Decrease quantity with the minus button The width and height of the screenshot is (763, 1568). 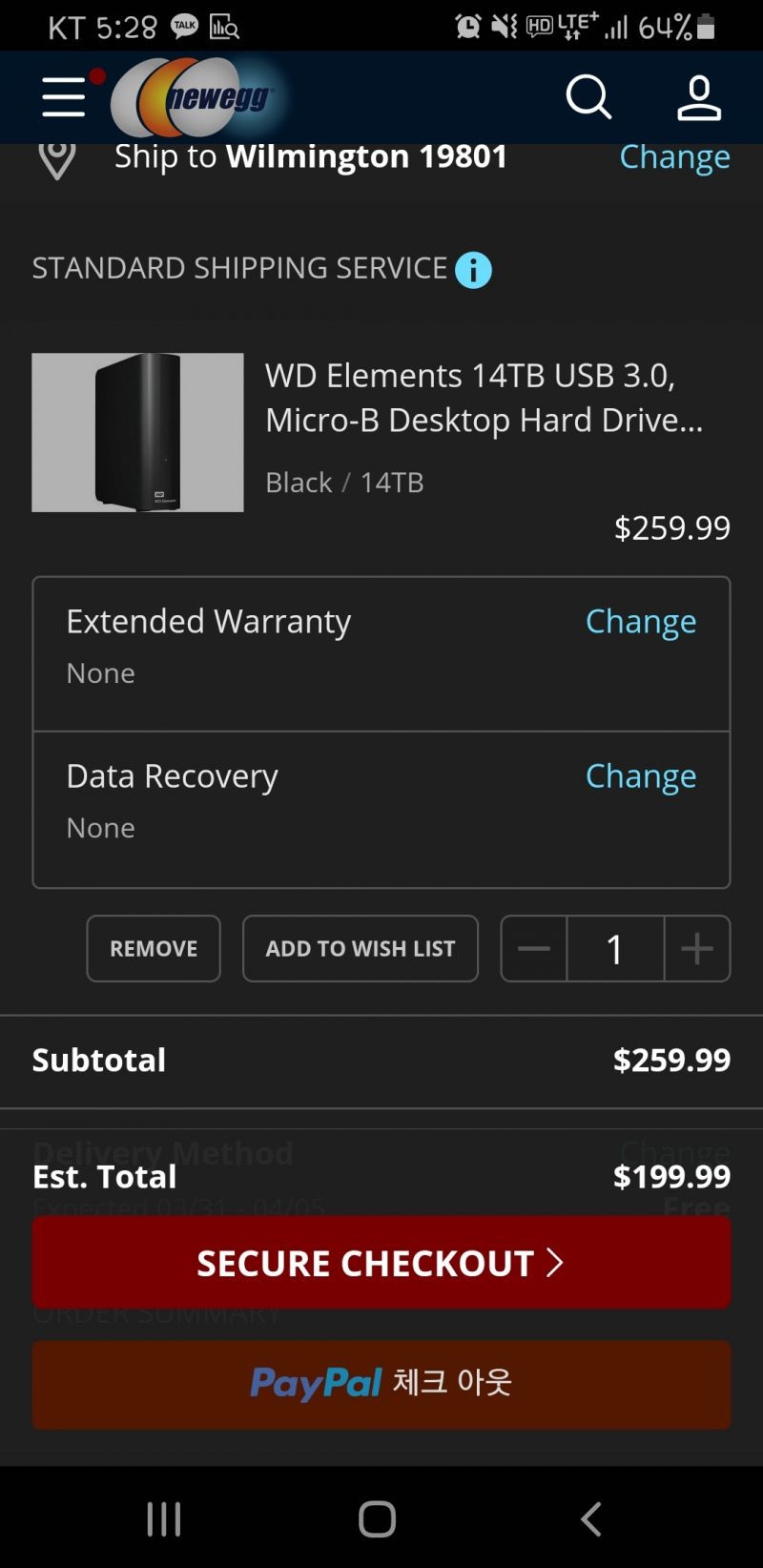[x=534, y=948]
